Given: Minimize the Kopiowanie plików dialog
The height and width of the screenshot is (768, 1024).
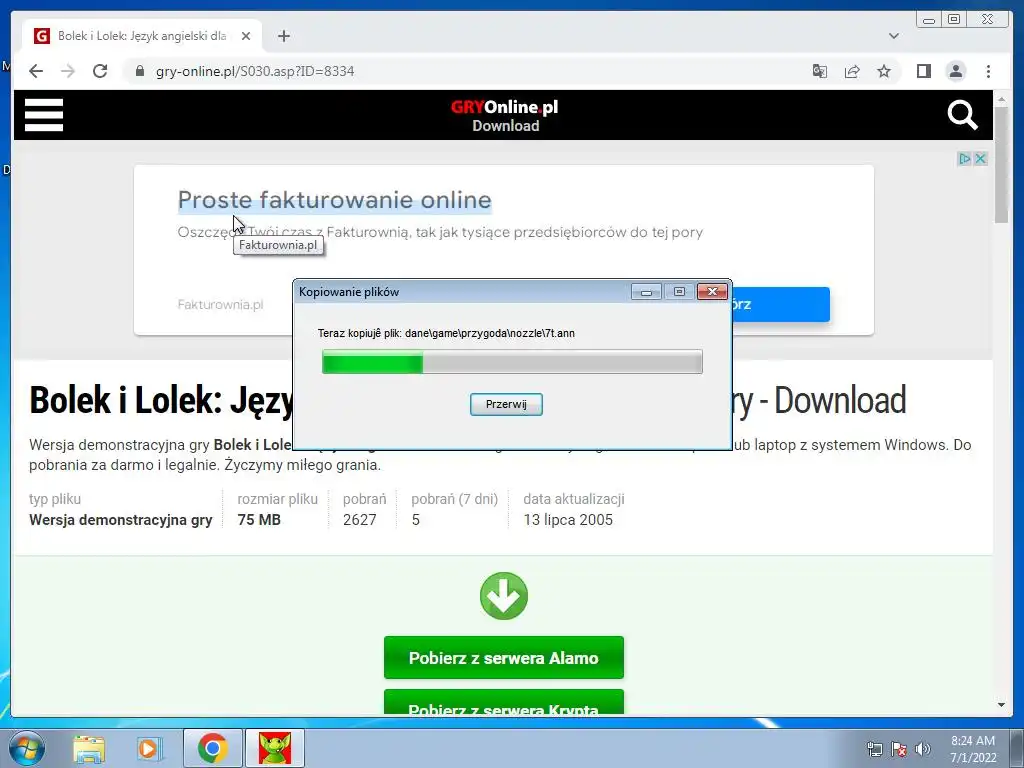Looking at the screenshot, I should tap(646, 292).
